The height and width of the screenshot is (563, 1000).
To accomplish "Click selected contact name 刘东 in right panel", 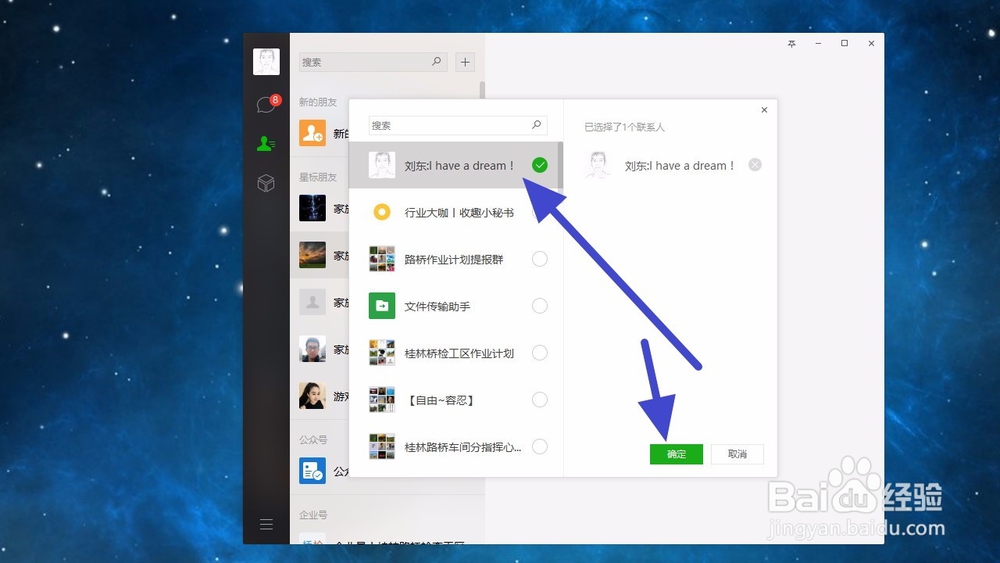I will (679, 166).
